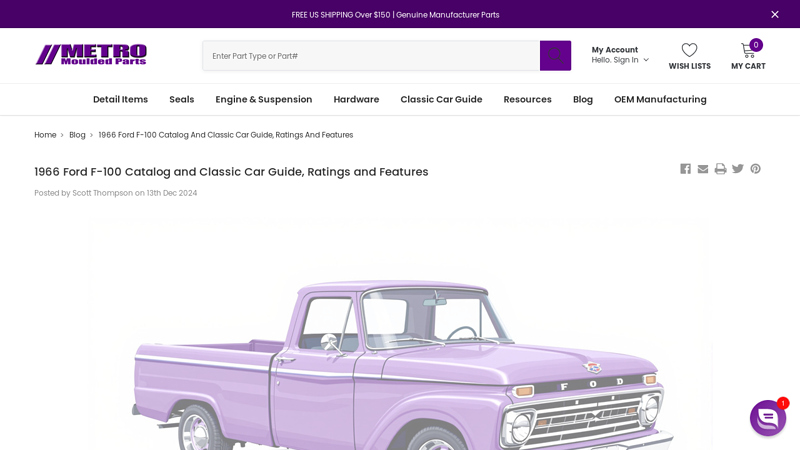Pin article on Pinterest
The width and height of the screenshot is (800, 450).
[x=756, y=169]
